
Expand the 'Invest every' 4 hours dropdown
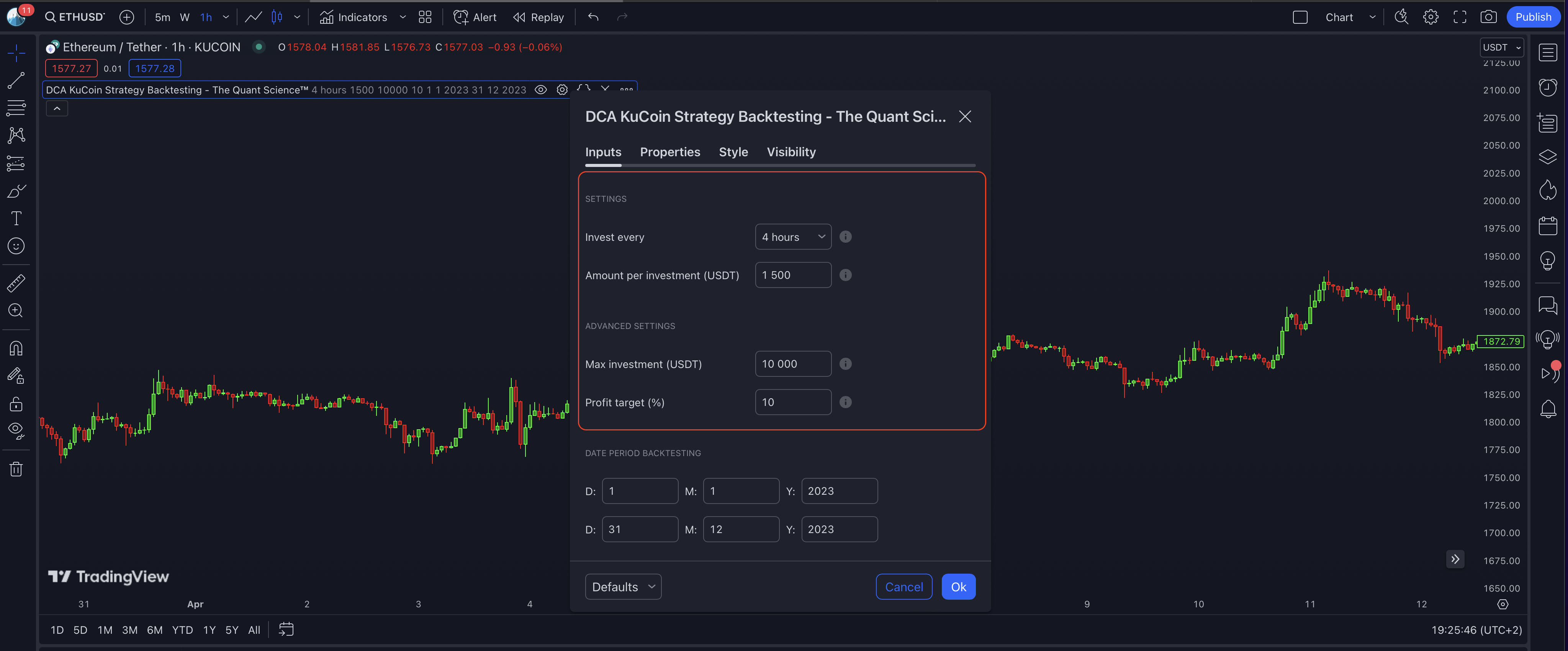click(792, 237)
